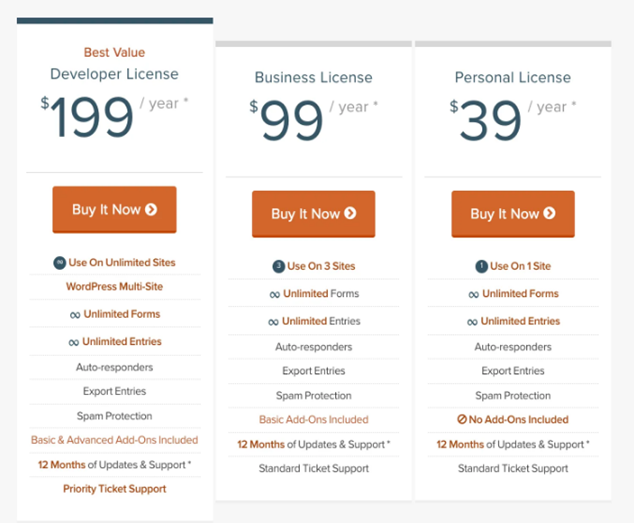The image size is (634, 523).
Task: Click Use On Unlimited Sites text
Action: pos(122,263)
